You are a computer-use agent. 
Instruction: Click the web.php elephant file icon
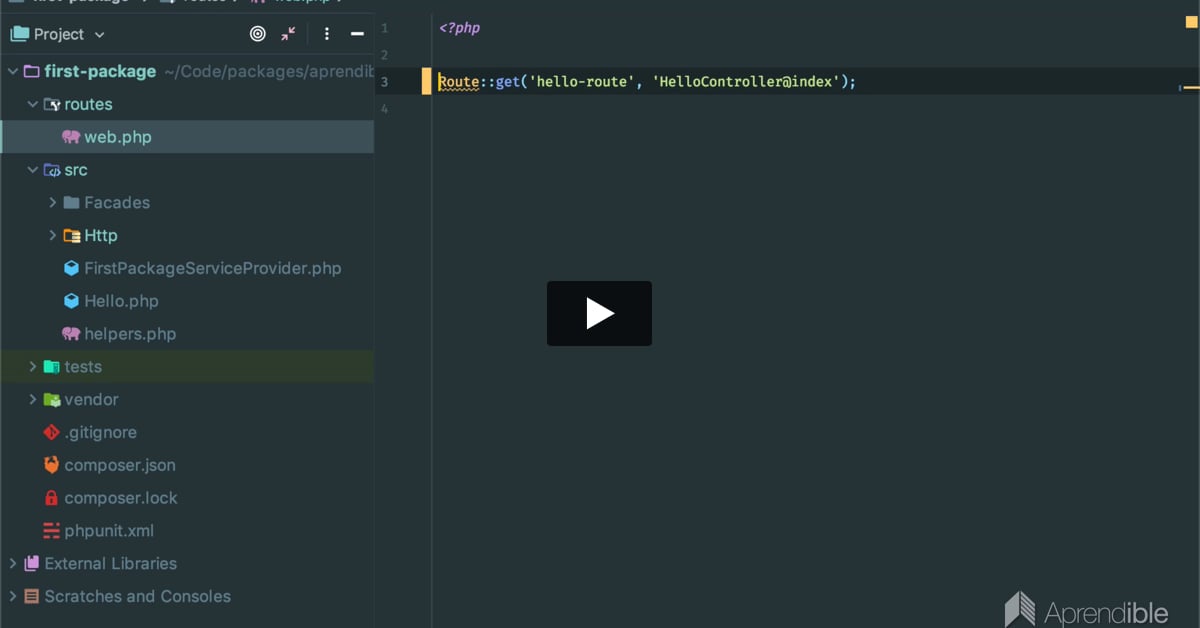[x=71, y=137]
